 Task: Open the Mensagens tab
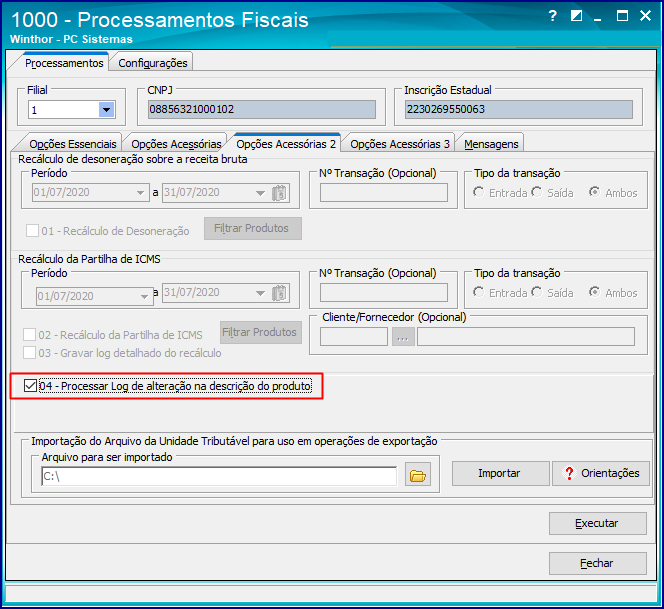pyautogui.click(x=491, y=144)
